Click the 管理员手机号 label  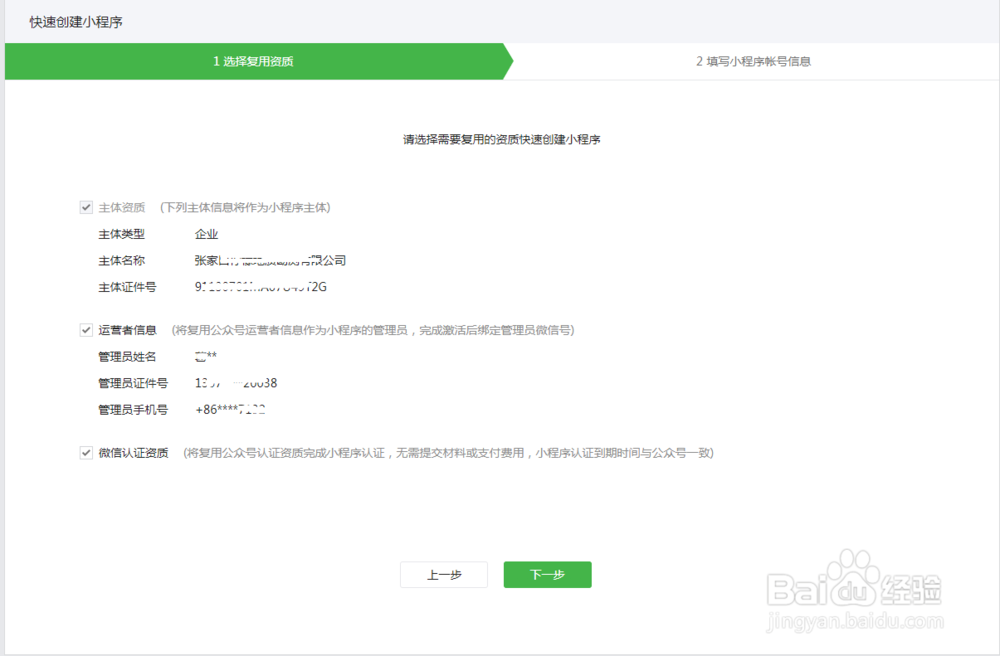pyautogui.click(x=133, y=410)
